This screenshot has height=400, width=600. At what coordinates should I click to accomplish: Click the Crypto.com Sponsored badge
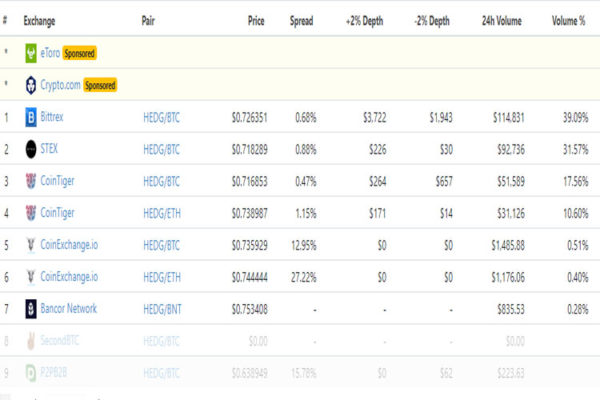pyautogui.click(x=100, y=85)
